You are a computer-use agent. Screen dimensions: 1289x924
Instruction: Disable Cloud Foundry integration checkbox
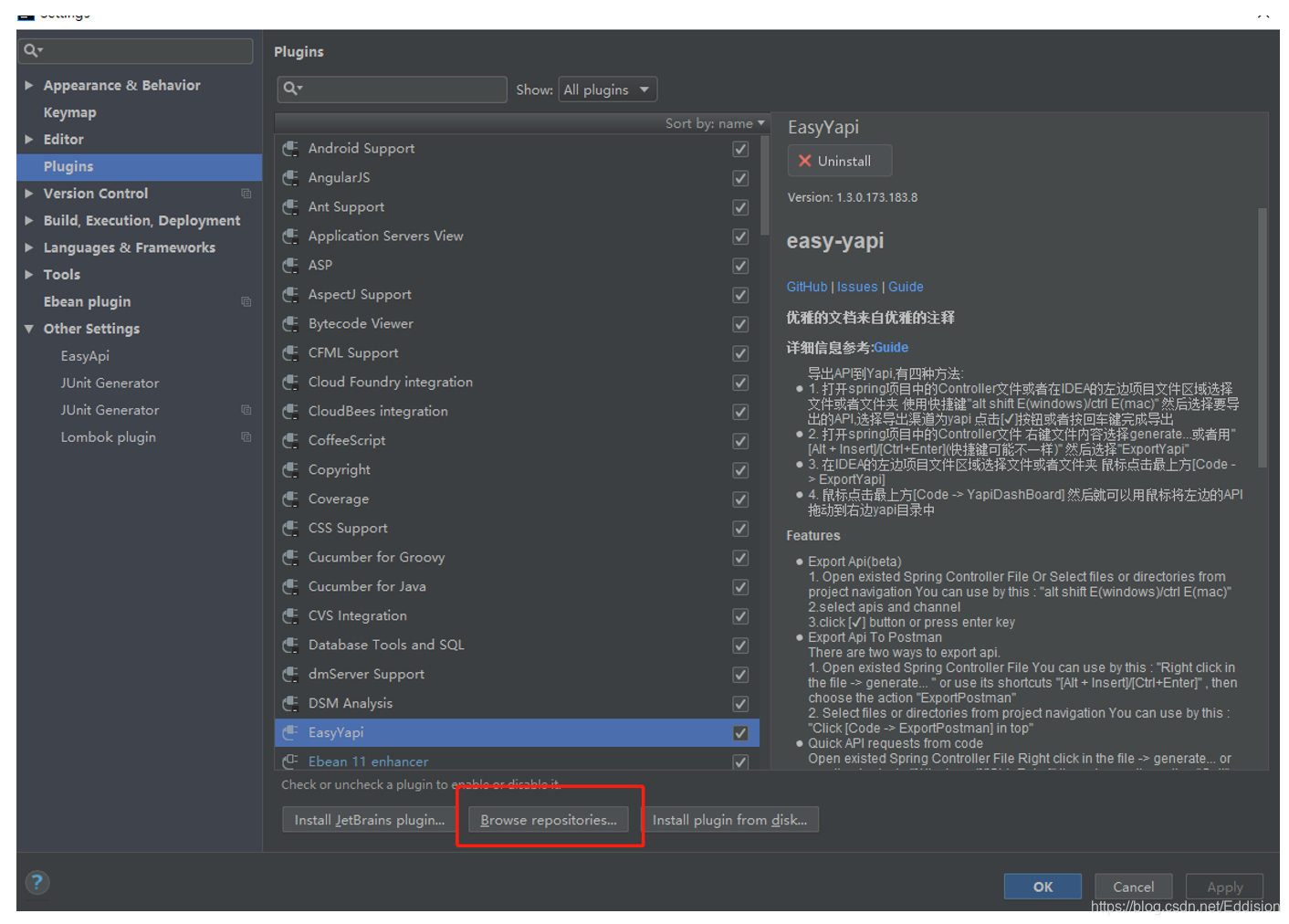point(740,383)
